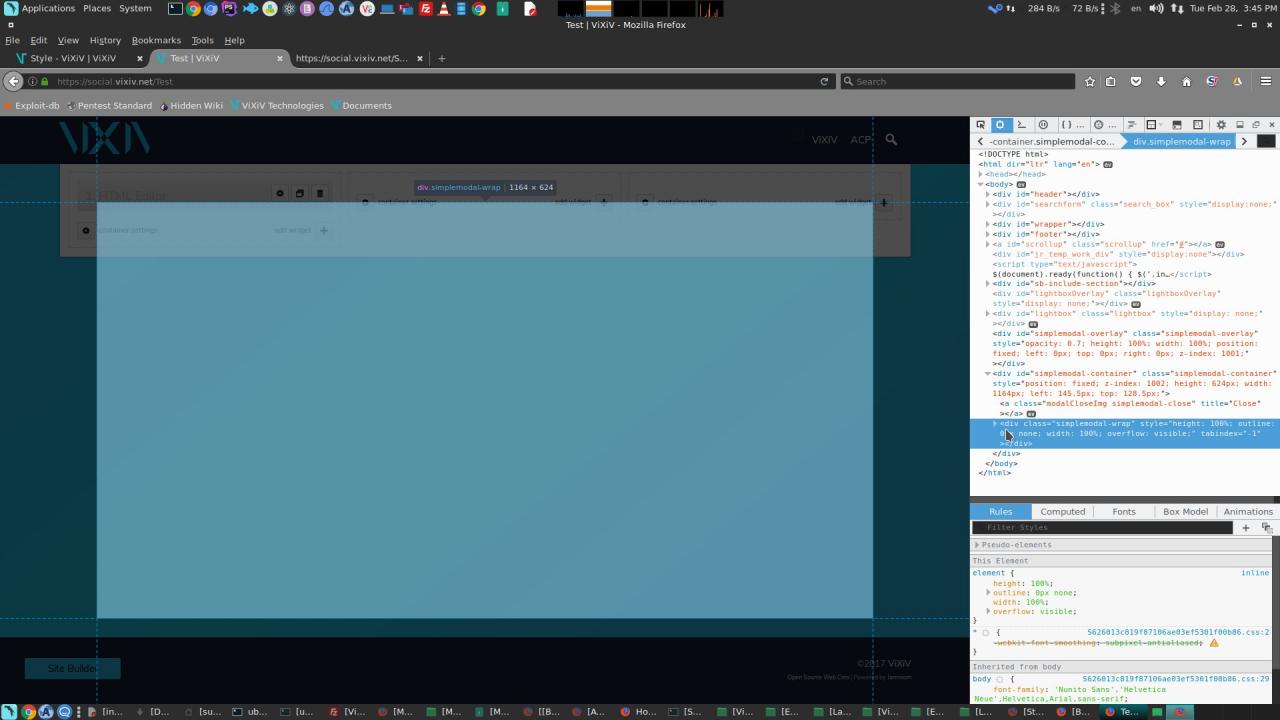Toggle the universal selector rule checkbox
This screenshot has height=720, width=1280.
[x=985, y=633]
